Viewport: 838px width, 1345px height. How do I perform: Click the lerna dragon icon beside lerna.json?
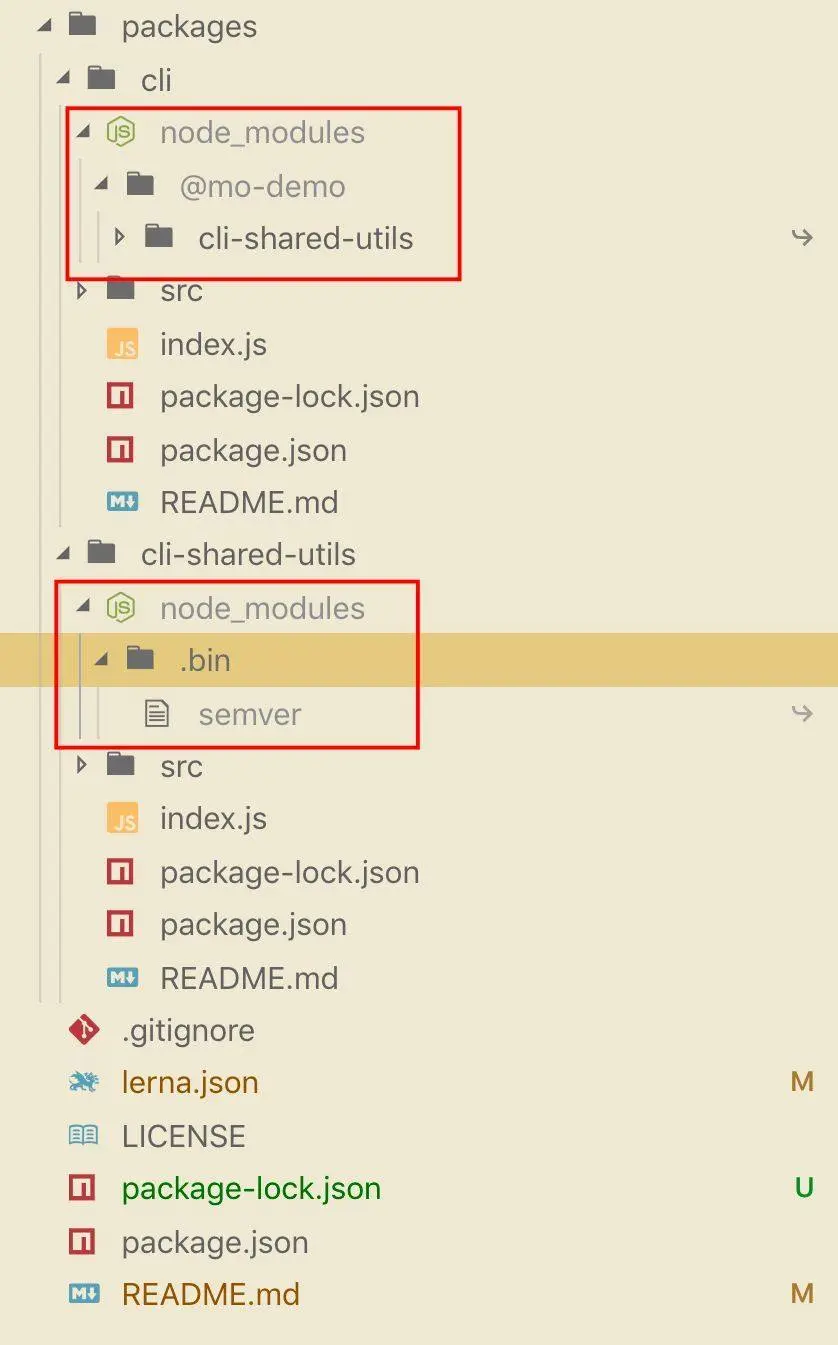83,1082
